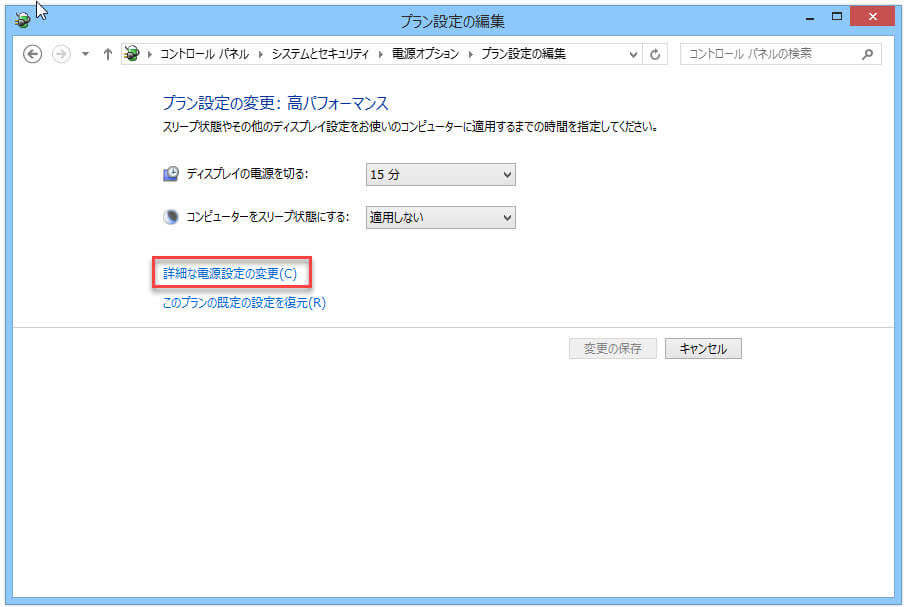The height and width of the screenshot is (607, 904).
Task: Click the forward navigation arrow
Action: point(61,54)
